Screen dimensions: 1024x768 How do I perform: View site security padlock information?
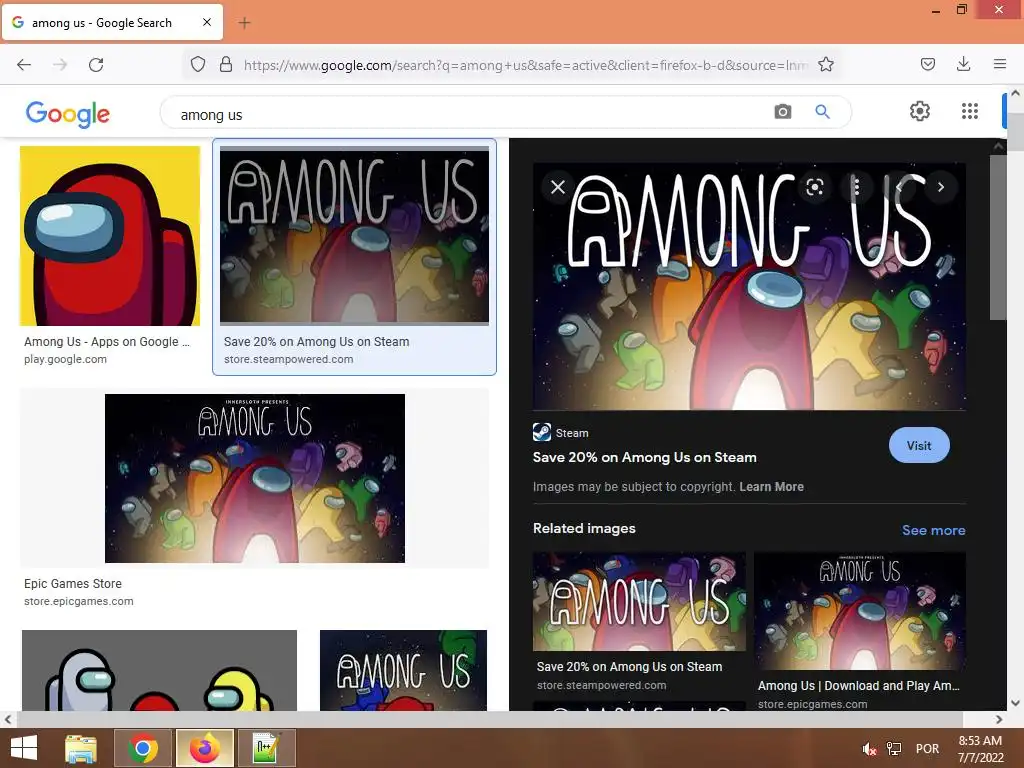pyautogui.click(x=226, y=64)
